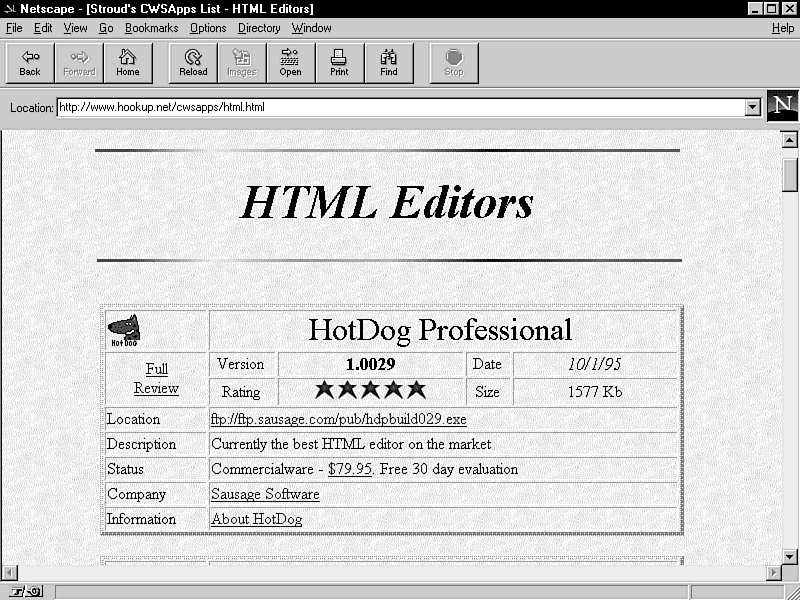Screen dimensions: 800x600
Task: Open the Bookmarks menu
Action: [152, 28]
